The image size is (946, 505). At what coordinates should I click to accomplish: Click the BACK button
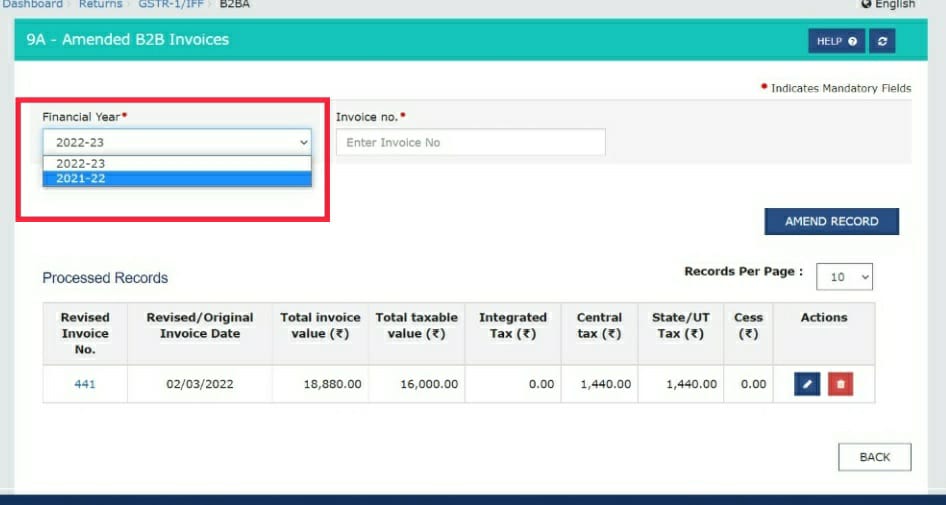[x=874, y=457]
